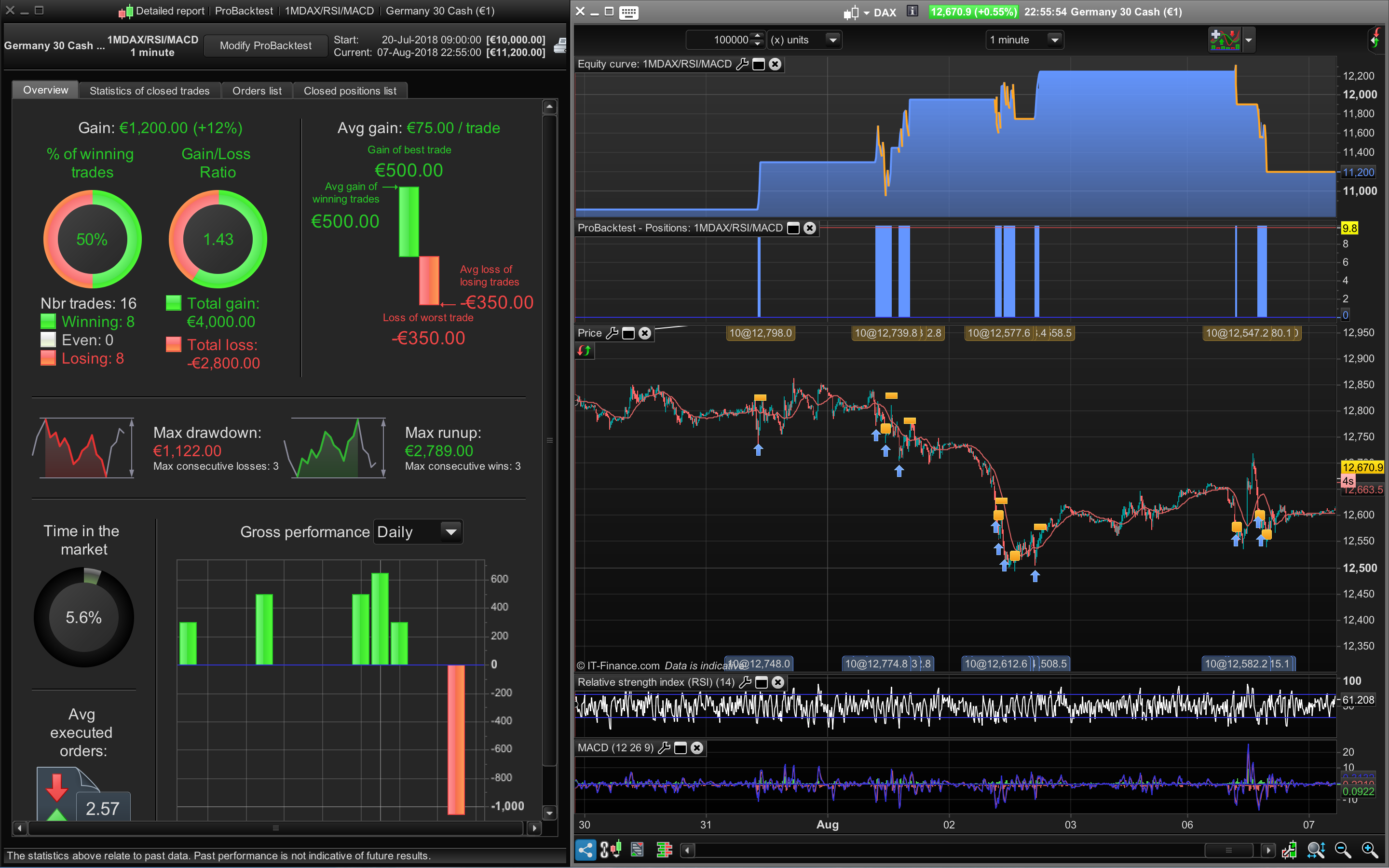Click the chart horizontal scrollbar handle
1389x868 pixels.
pos(1228,850)
